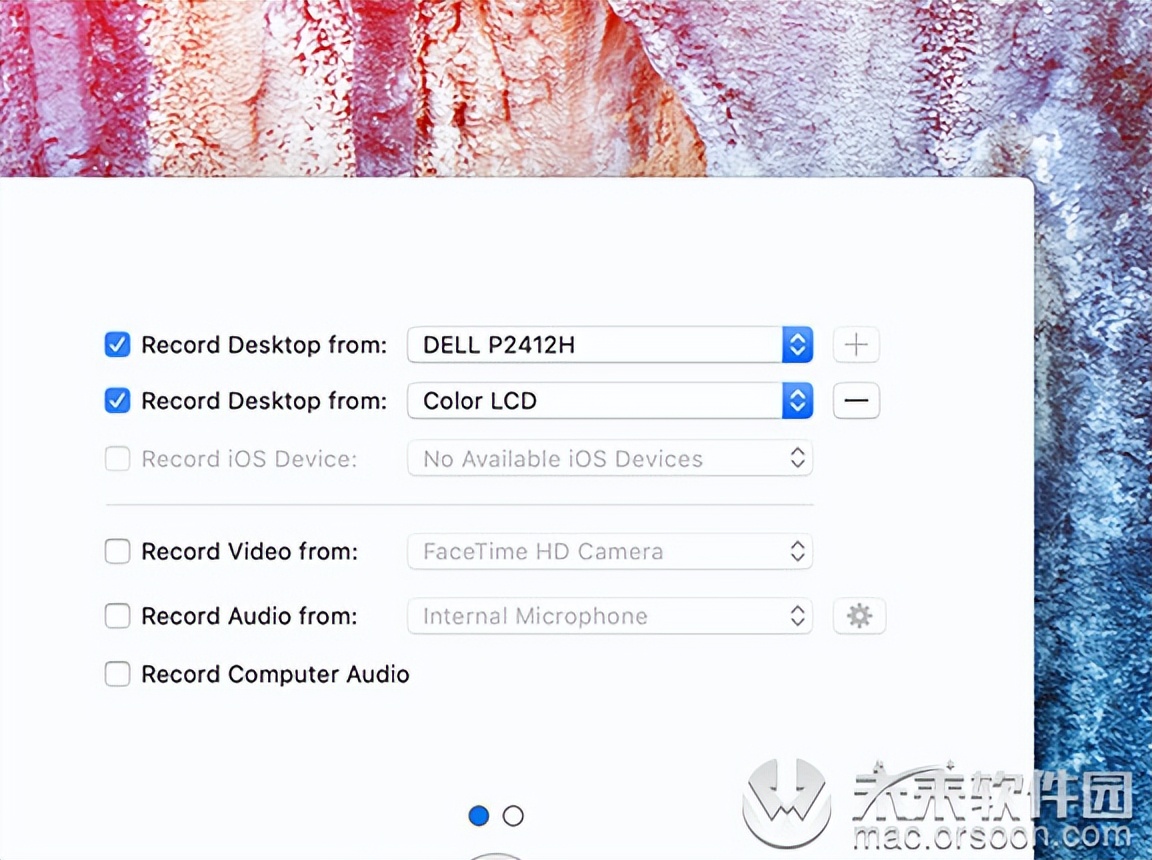Viewport: 1152px width, 860px height.
Task: Click the stepper arrows beside Internal Microphone
Action: tap(797, 616)
